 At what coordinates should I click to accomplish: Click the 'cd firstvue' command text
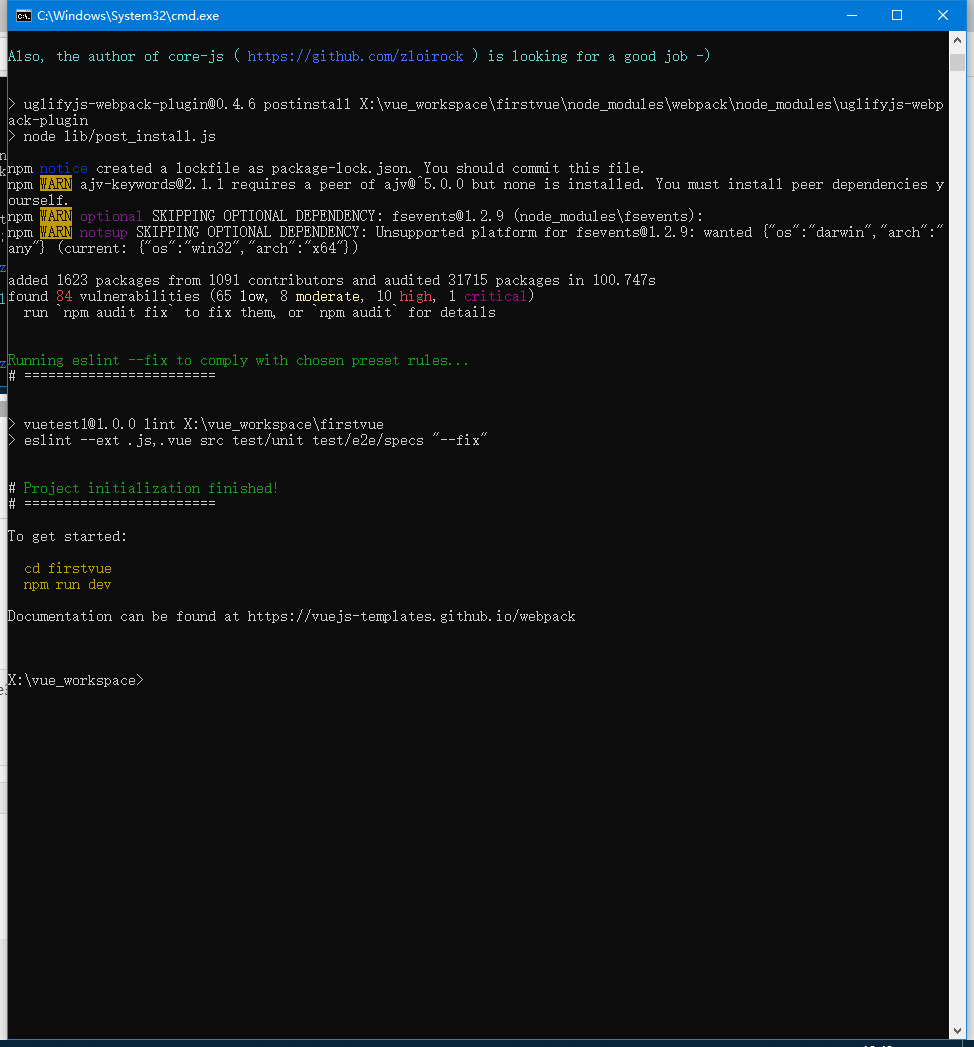(68, 568)
